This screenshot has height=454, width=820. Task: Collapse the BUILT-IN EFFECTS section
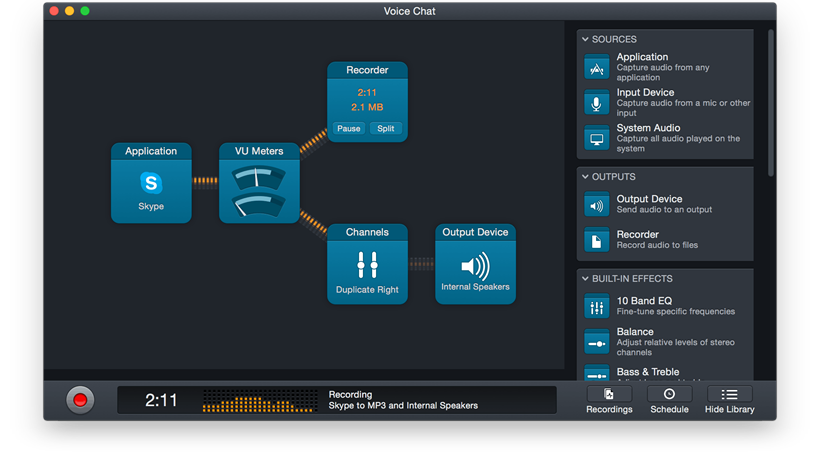click(x=585, y=279)
